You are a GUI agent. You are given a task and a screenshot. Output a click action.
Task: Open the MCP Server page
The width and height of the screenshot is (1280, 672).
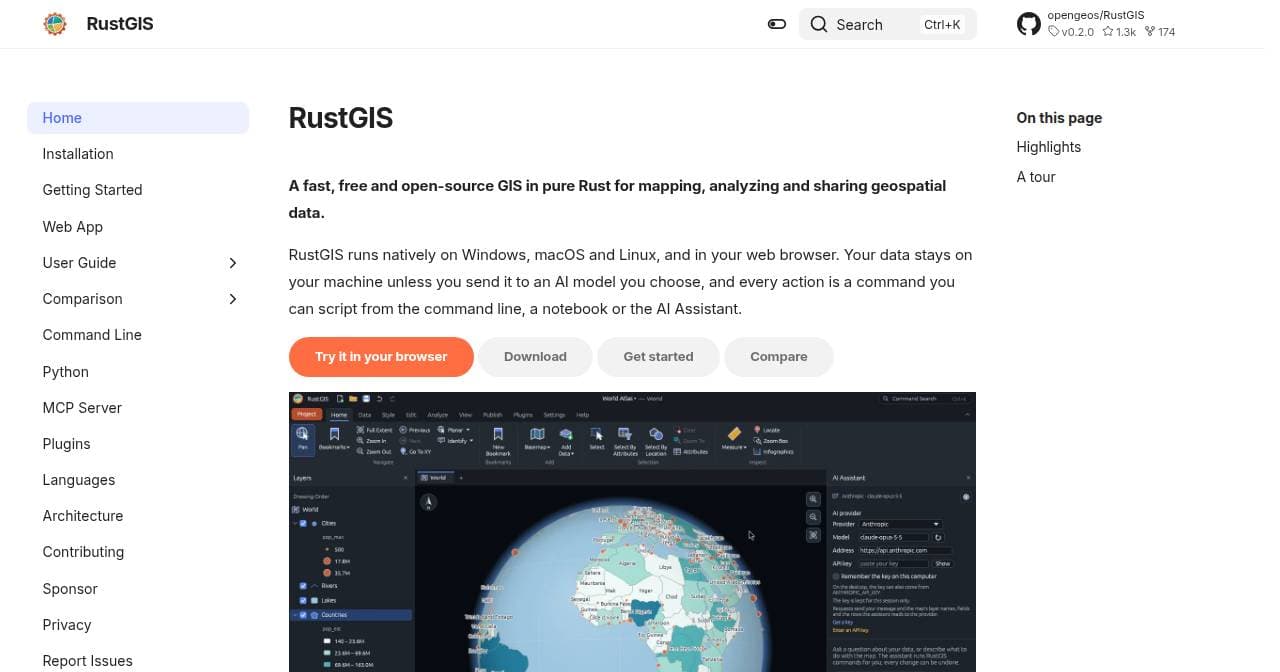82,408
